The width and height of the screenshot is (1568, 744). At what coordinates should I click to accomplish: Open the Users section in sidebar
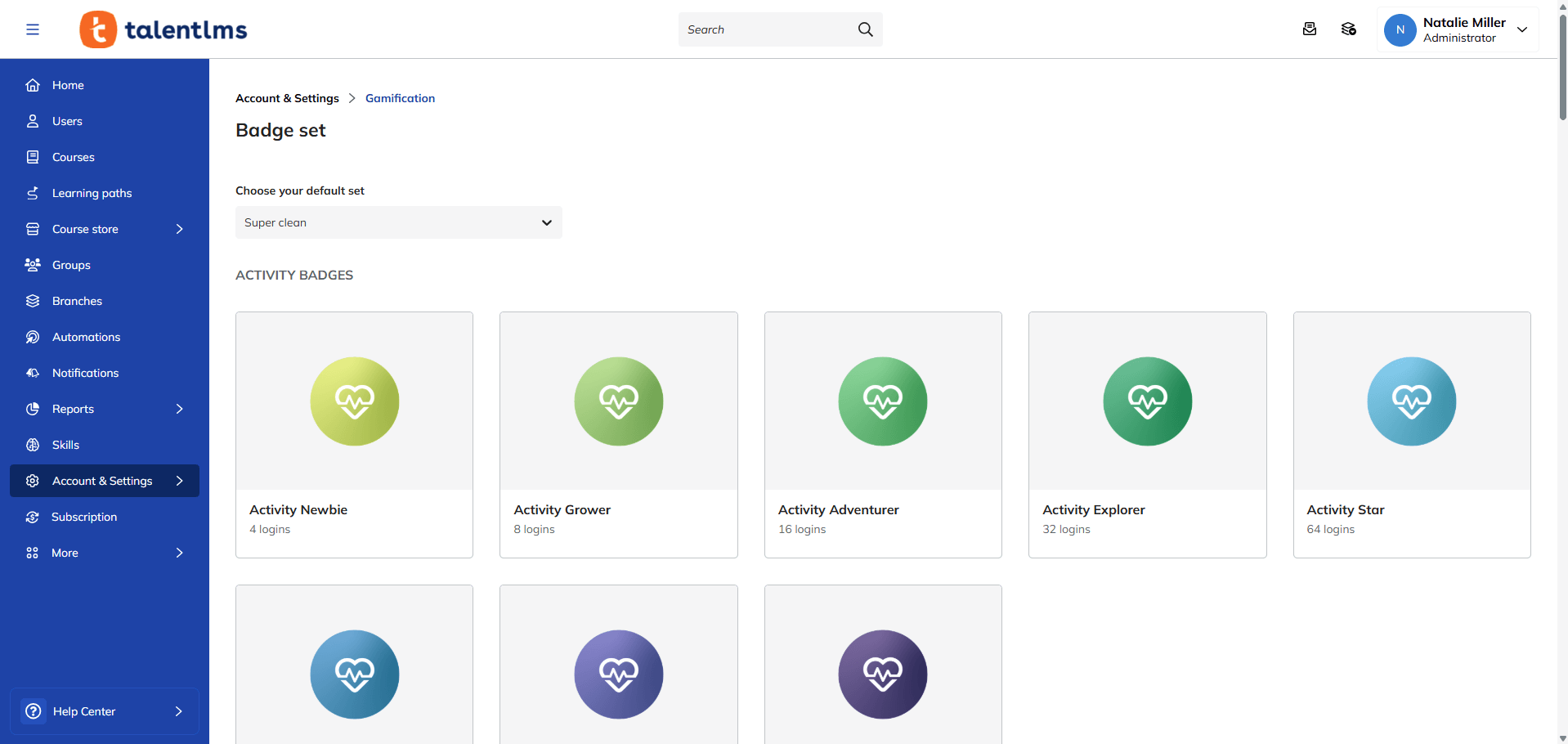click(x=67, y=121)
